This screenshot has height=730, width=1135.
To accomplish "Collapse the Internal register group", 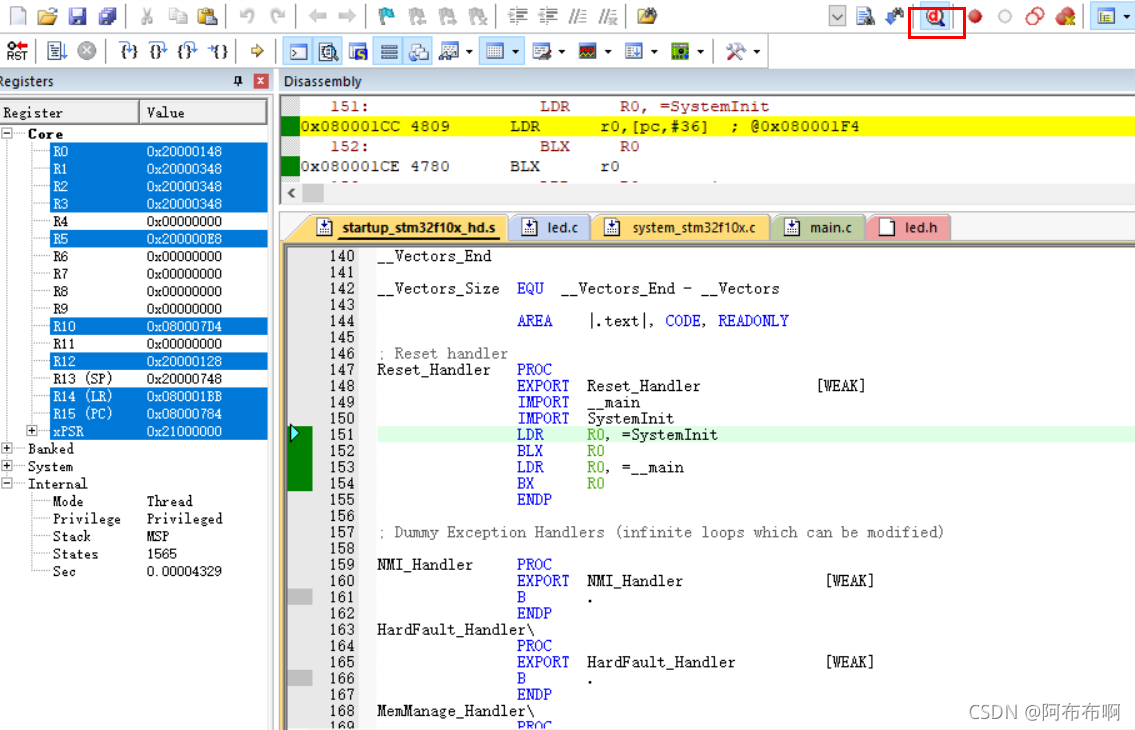I will pyautogui.click(x=7, y=483).
